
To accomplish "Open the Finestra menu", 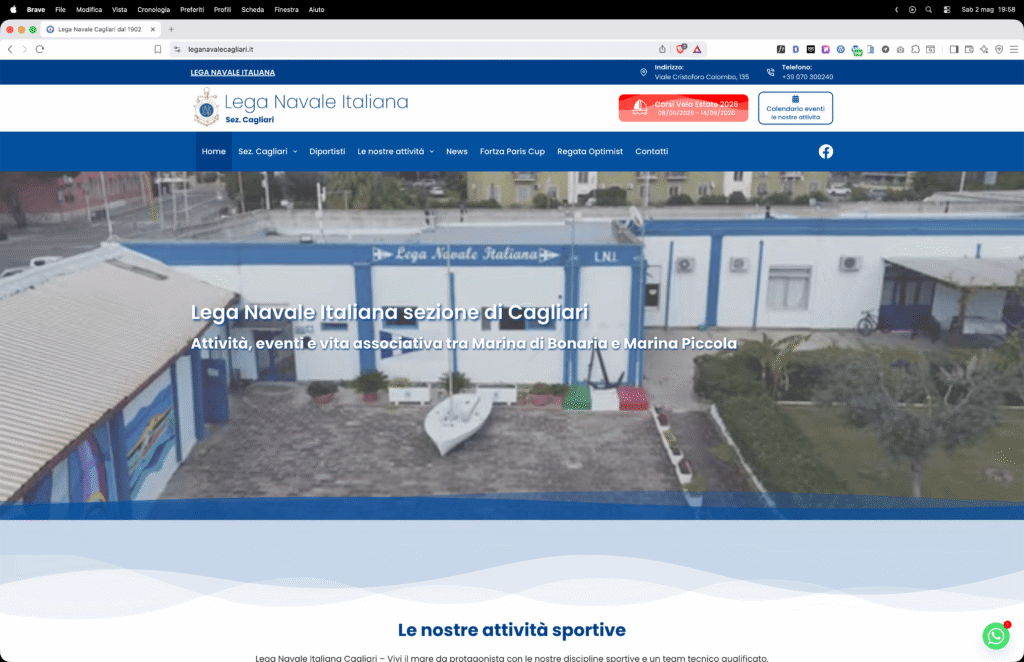I will click(x=286, y=10).
